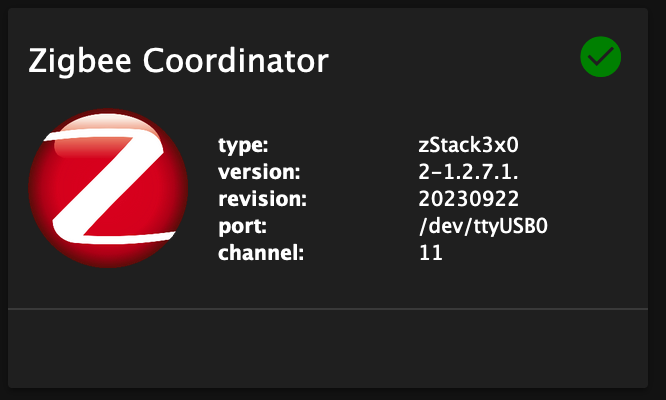The width and height of the screenshot is (666, 400).
Task: Select the revision value 20230922
Action: pyautogui.click(x=468, y=199)
